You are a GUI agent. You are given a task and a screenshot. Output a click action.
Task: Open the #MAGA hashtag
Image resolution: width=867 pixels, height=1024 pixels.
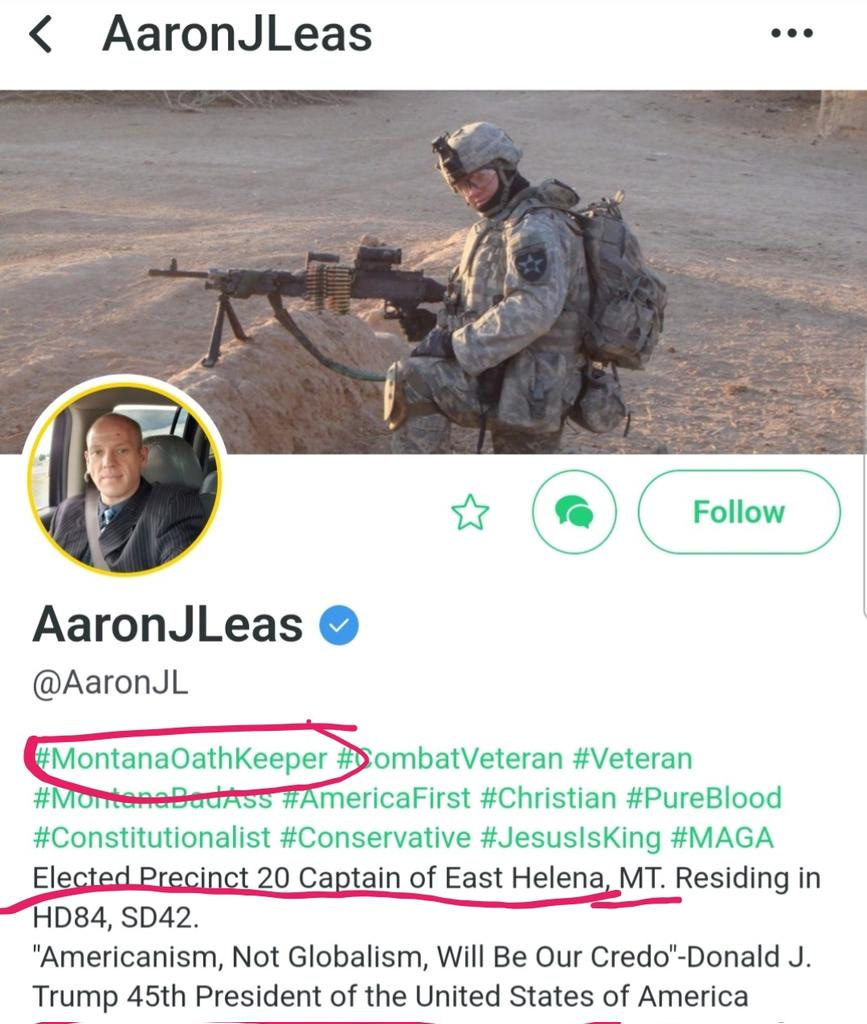722,838
